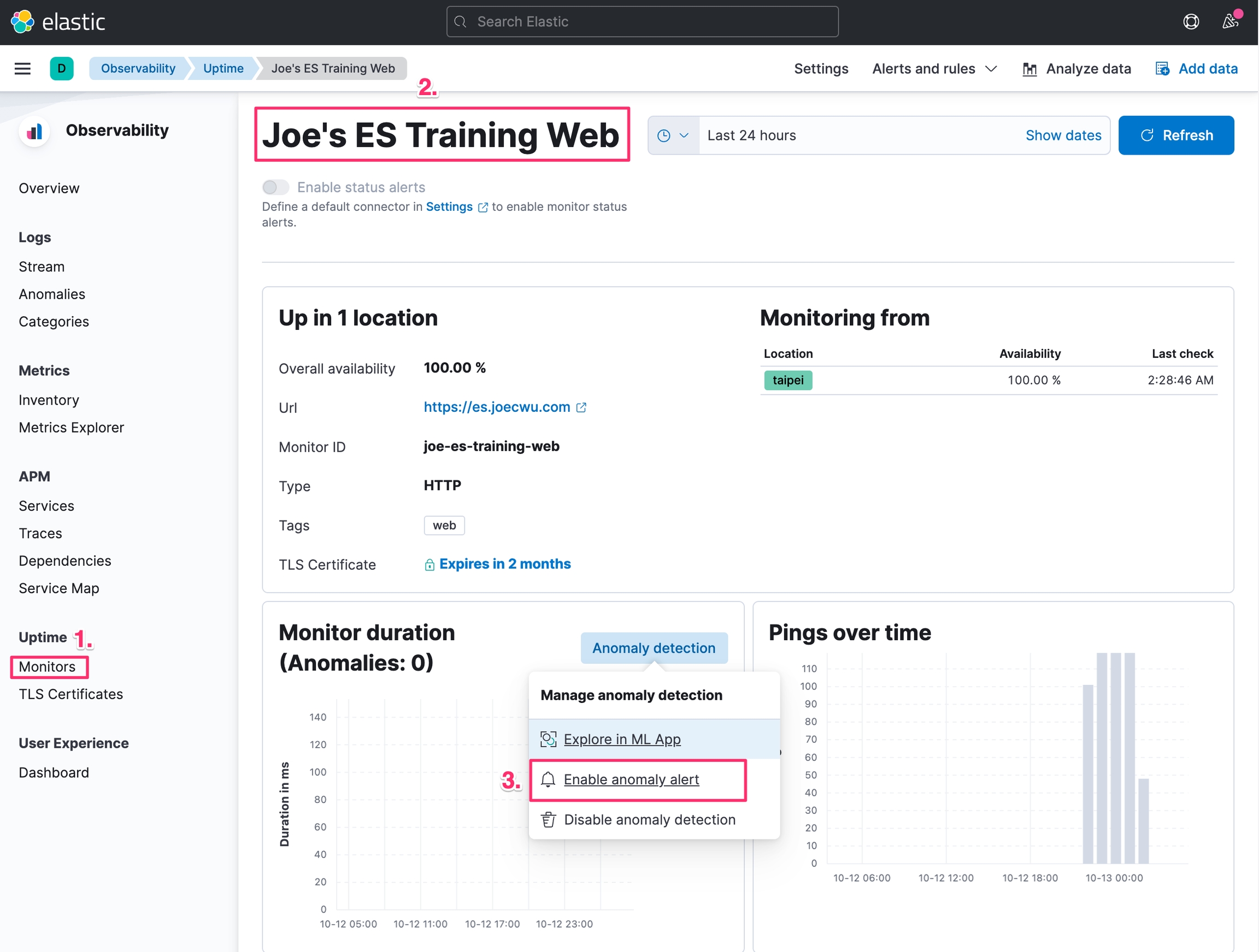Click the taipei location badge

coord(788,380)
